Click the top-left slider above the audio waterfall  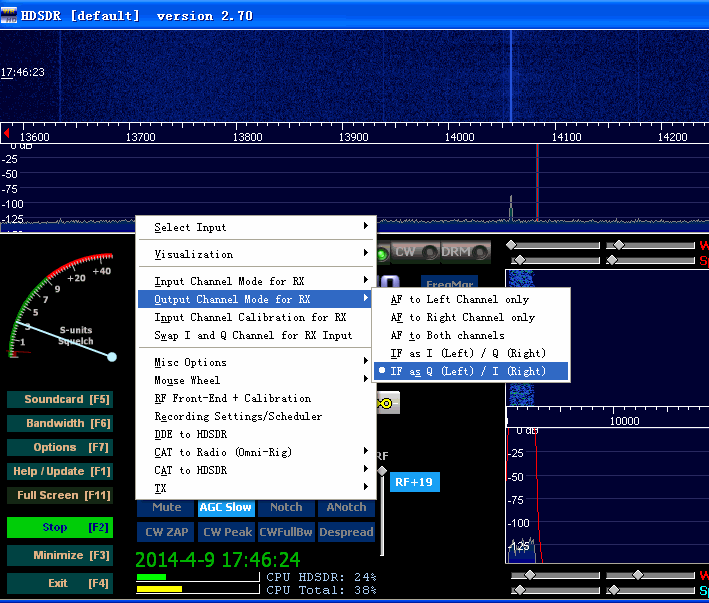coord(554,245)
